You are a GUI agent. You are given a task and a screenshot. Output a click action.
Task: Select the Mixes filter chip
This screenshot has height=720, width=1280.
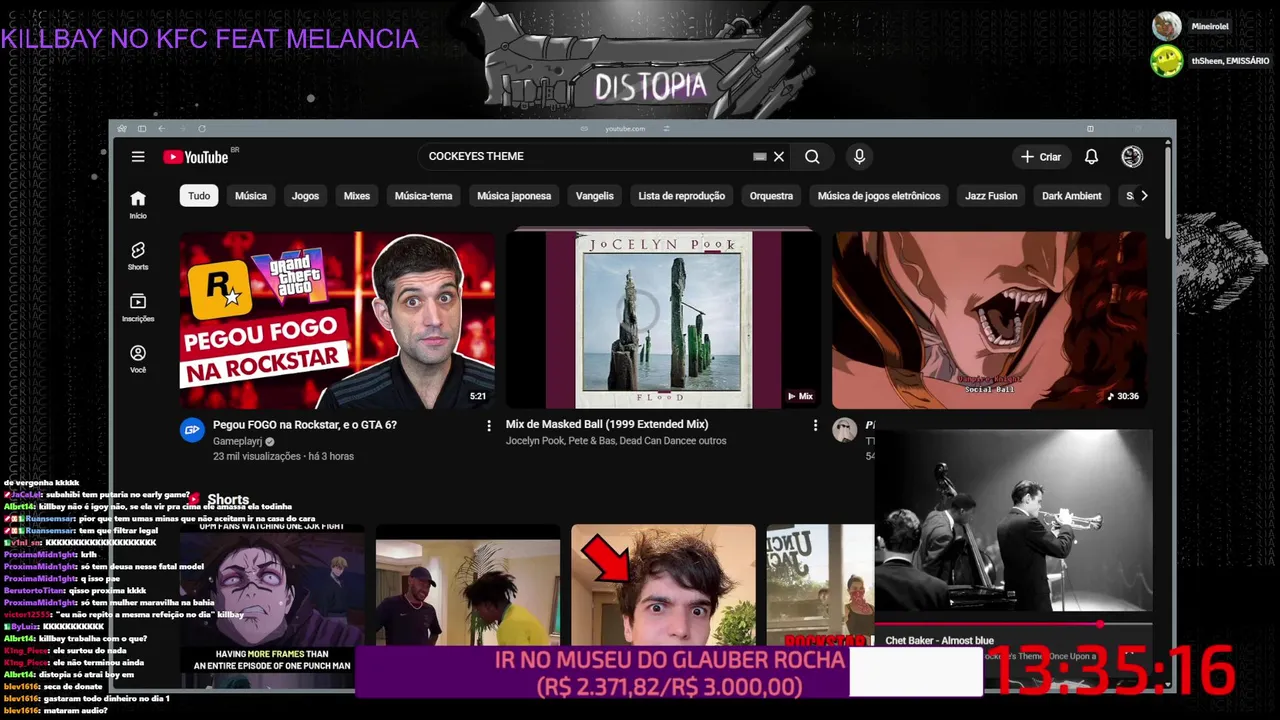click(x=357, y=196)
